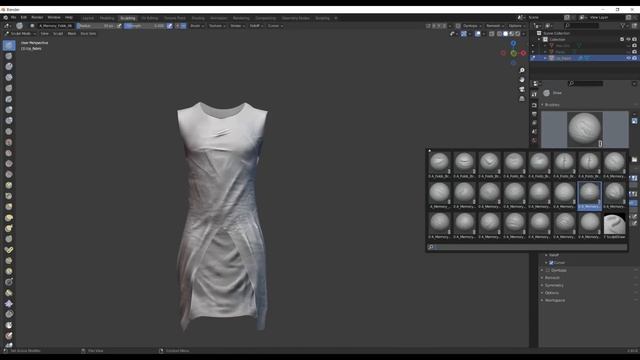The width and height of the screenshot is (640, 360).
Task: Enable Dyntopo checkbox in viewport header
Action: 458,26
